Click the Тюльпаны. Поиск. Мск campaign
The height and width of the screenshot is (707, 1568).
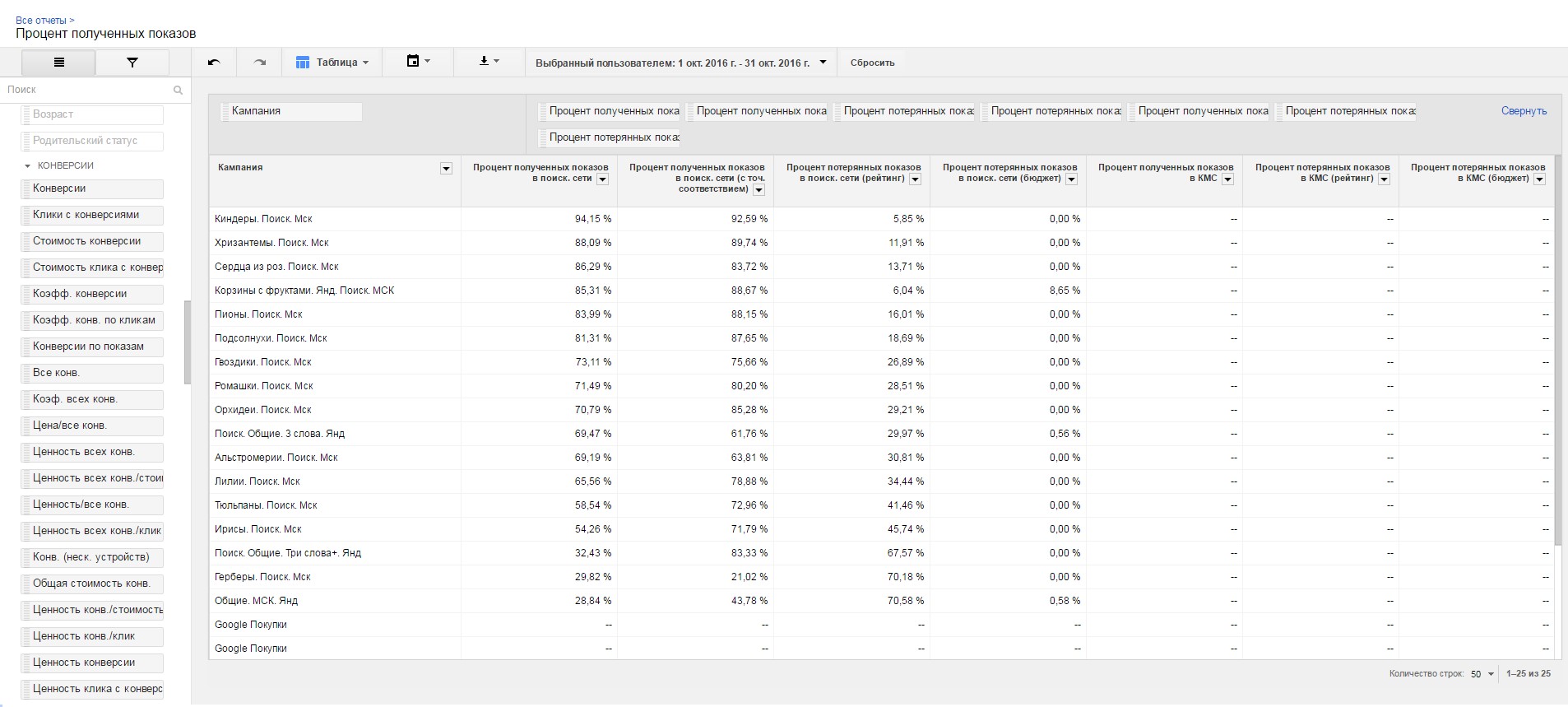[x=266, y=505]
